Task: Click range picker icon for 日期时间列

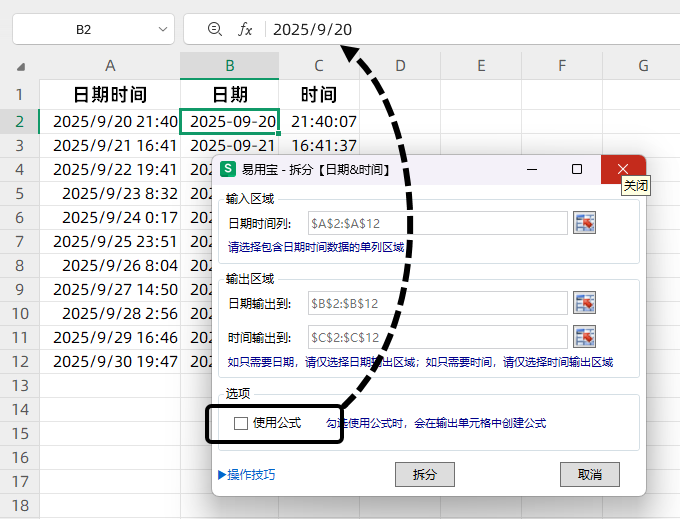Action: pos(584,222)
